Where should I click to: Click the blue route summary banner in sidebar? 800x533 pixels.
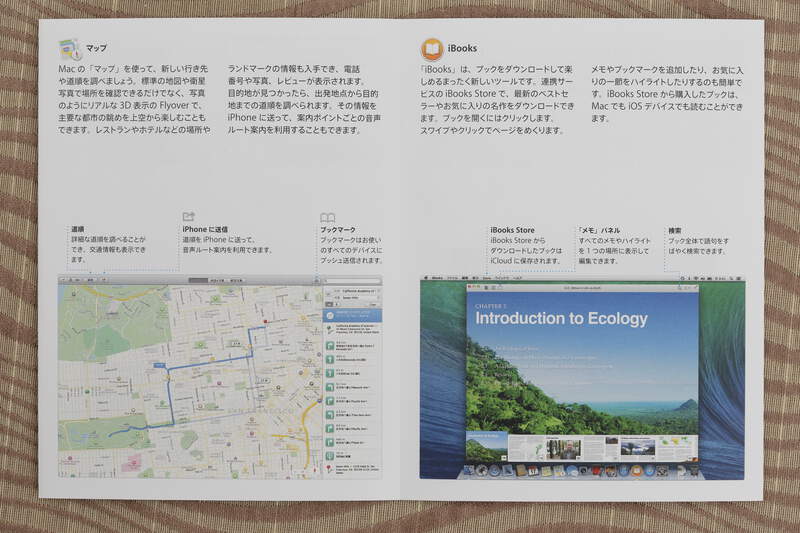(x=352, y=314)
